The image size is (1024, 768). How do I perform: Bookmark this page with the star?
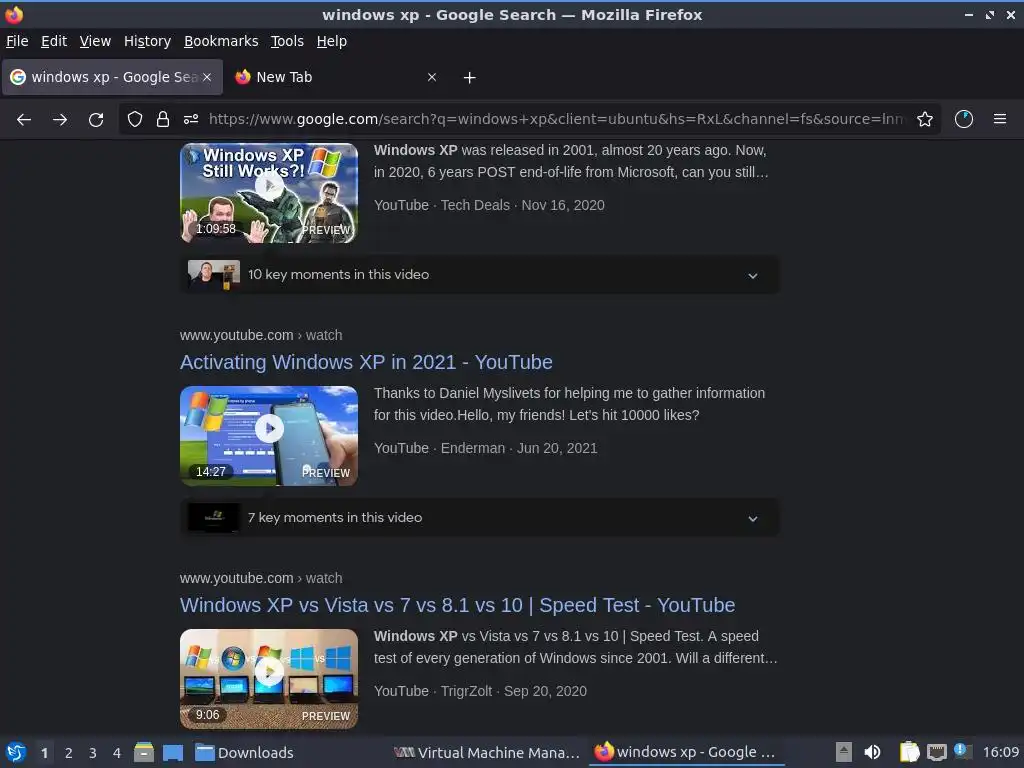coord(925,119)
